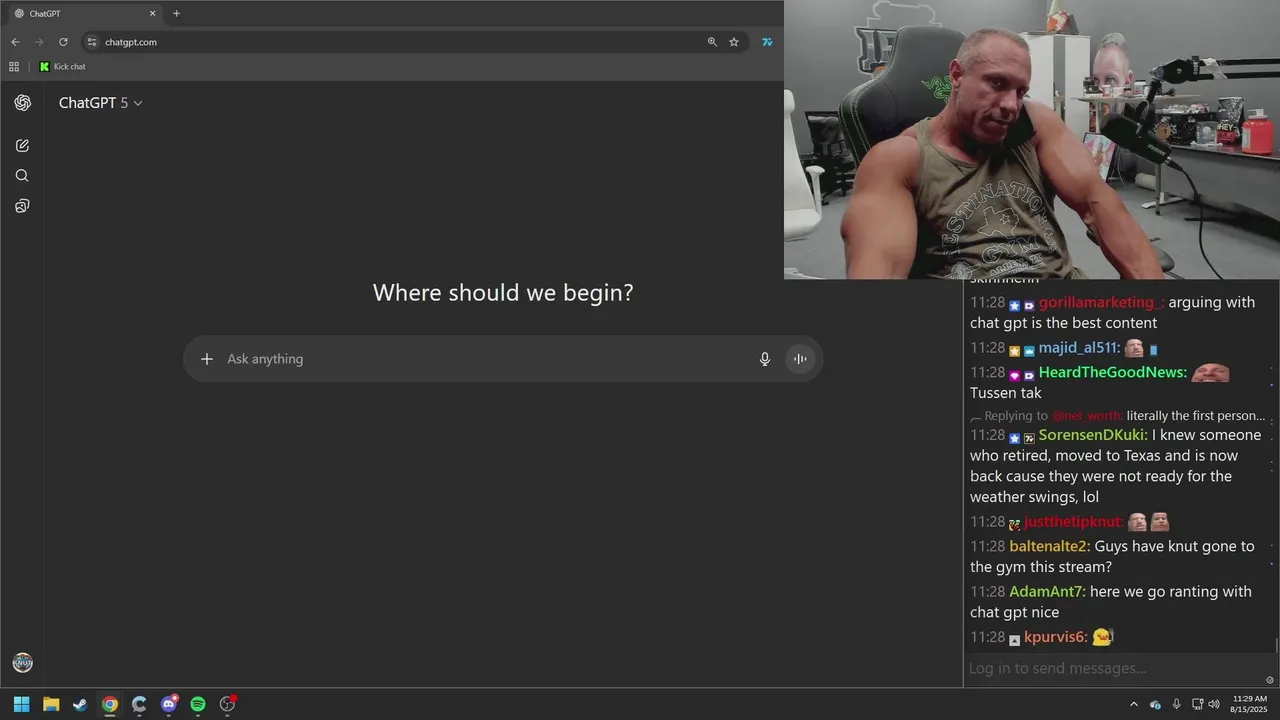Screen dimensions: 1280x720
Task: Open the user profile avatar in the sidebar
Action: point(22,662)
